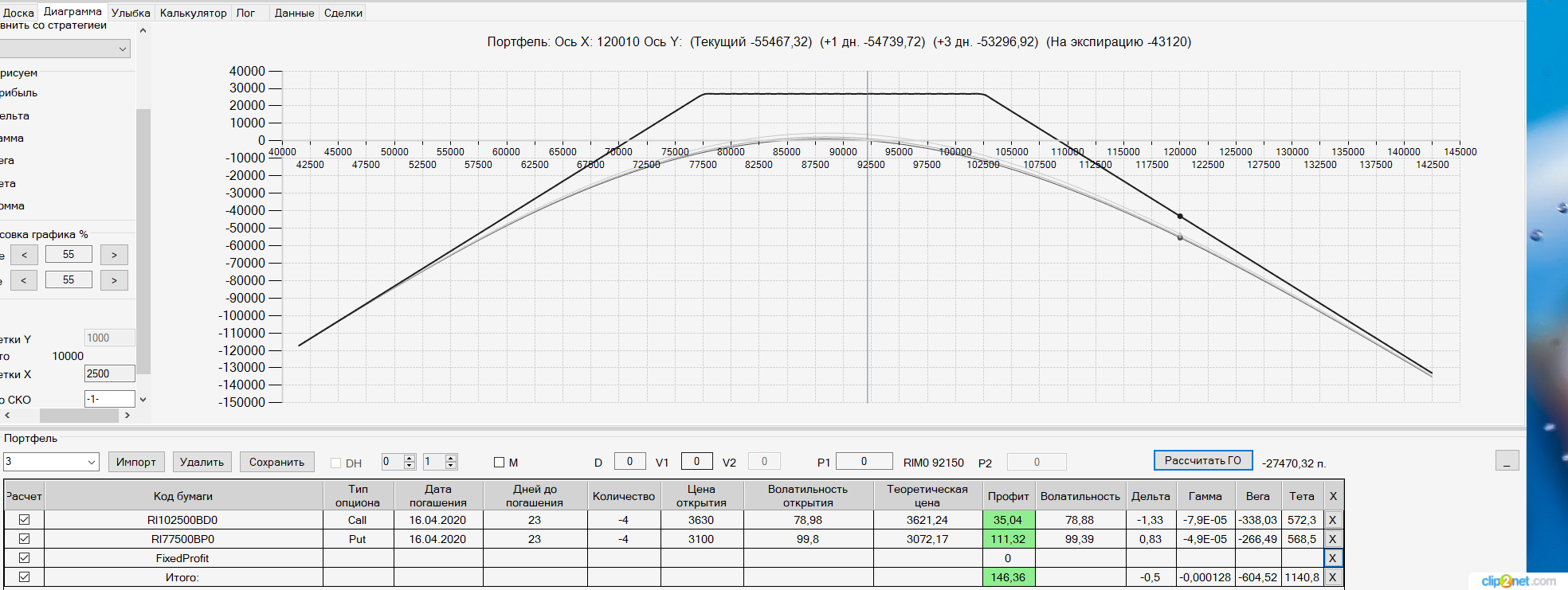The image size is (1568, 590).
Task: Open the Диаграмма tab
Action: coord(73,12)
